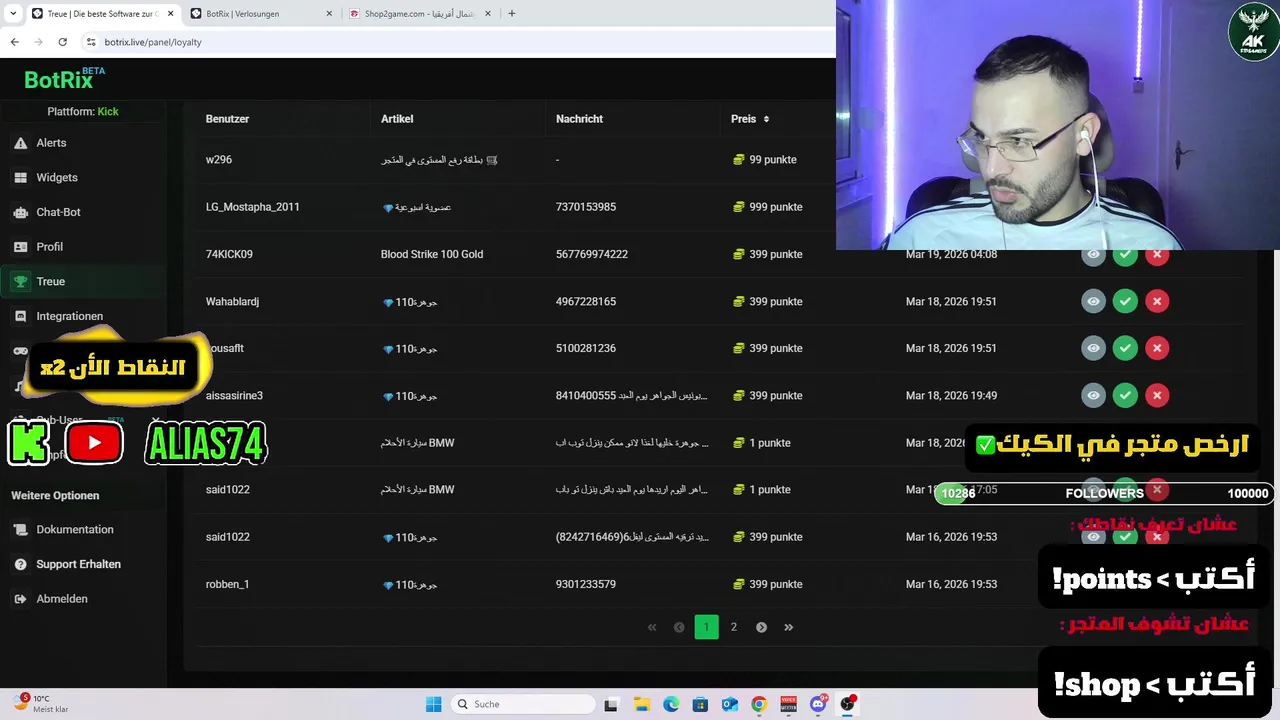Switch to the Shop2game.com tab
The image size is (1280, 720).
click(x=420, y=14)
